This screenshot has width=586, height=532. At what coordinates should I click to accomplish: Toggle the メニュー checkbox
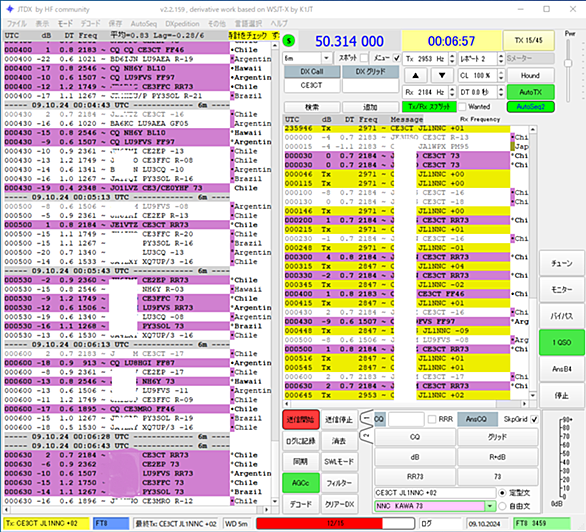coord(397,58)
